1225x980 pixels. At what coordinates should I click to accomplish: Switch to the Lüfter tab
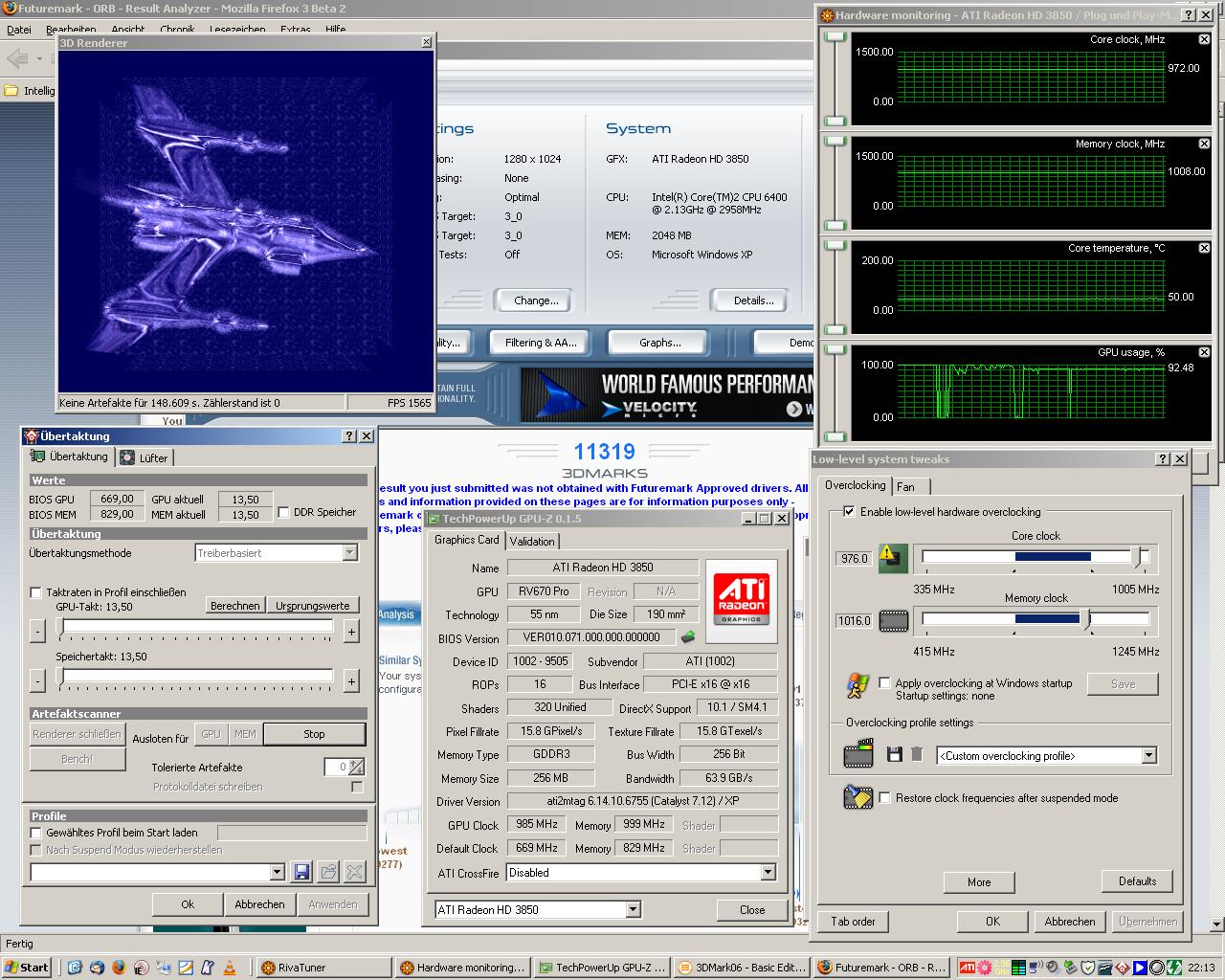point(145,458)
